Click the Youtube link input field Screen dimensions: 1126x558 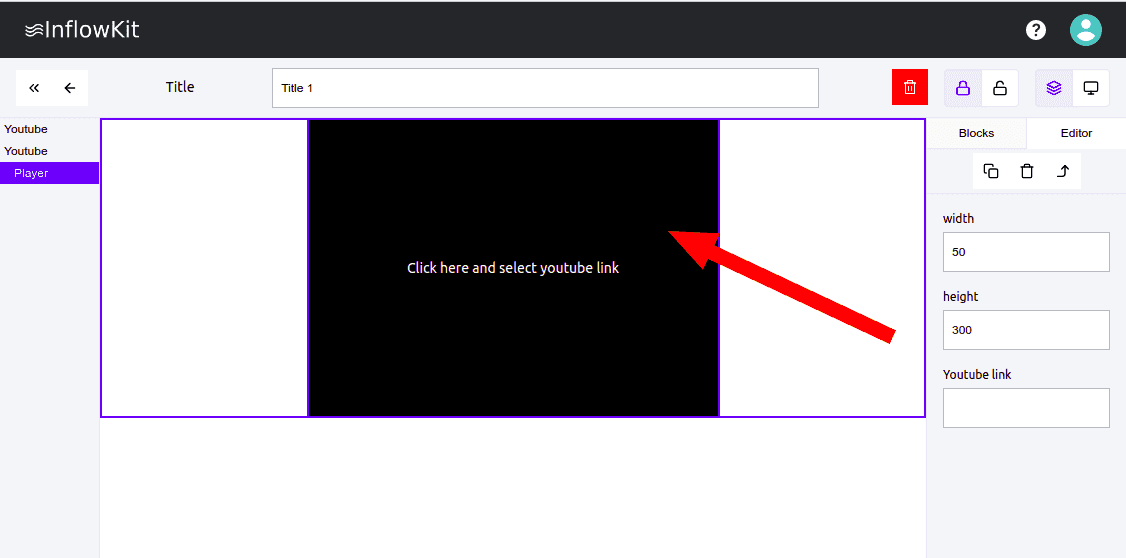[1026, 408]
